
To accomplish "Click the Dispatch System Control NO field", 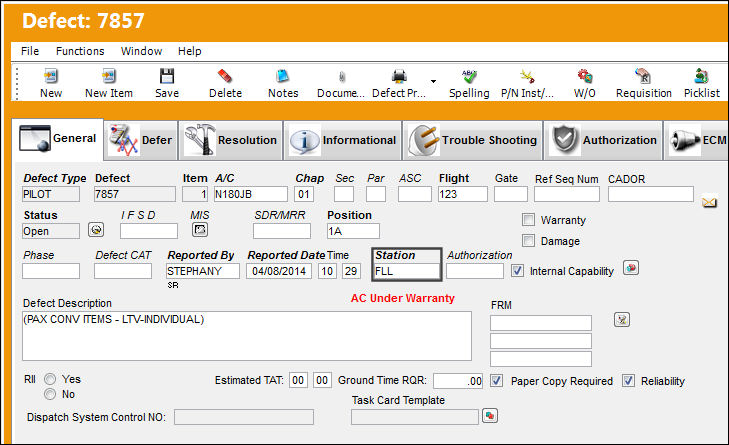I will point(244,417).
